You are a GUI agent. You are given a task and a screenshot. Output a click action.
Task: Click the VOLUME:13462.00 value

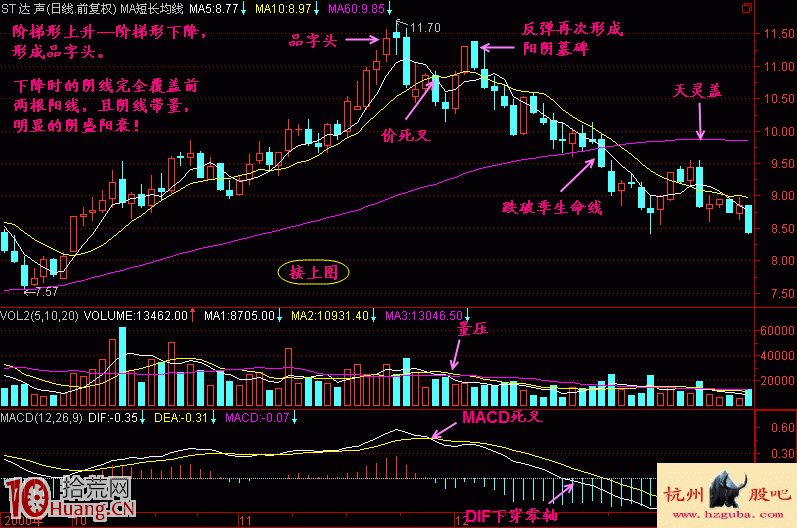tap(136, 316)
